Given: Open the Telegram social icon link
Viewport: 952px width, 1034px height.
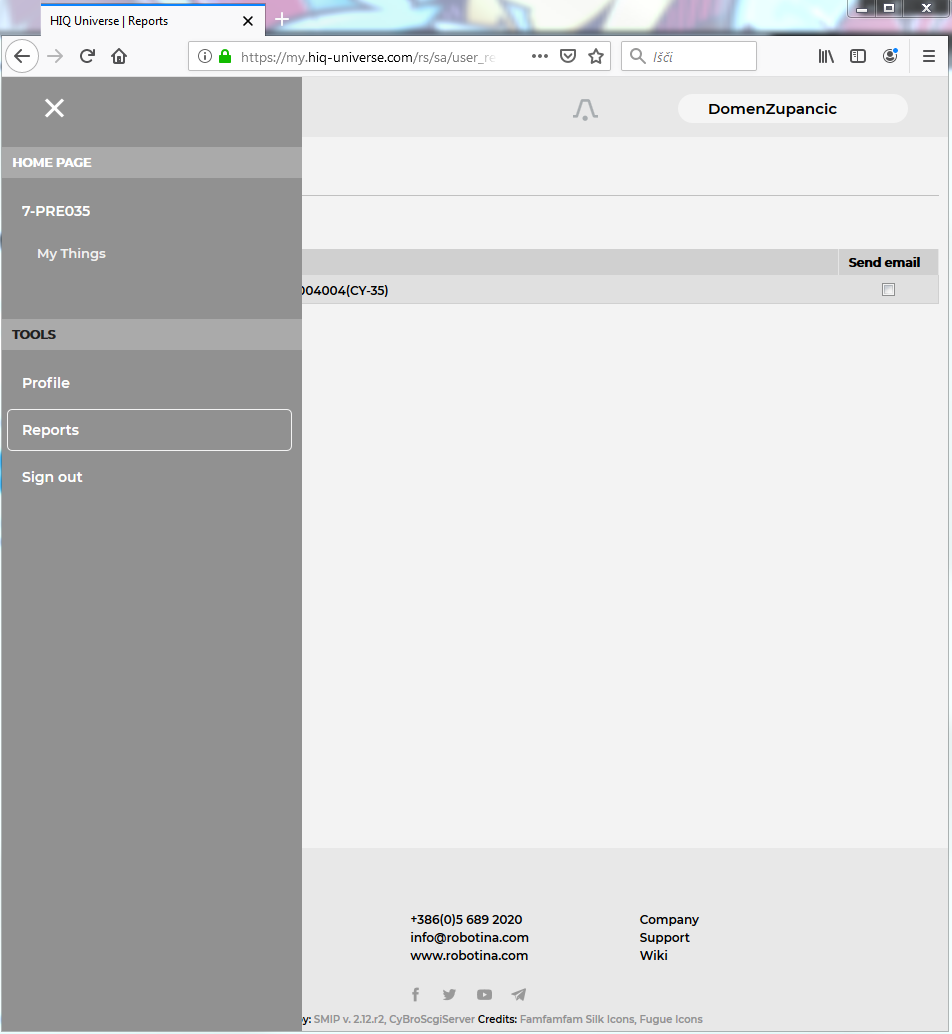Looking at the screenshot, I should (x=518, y=994).
